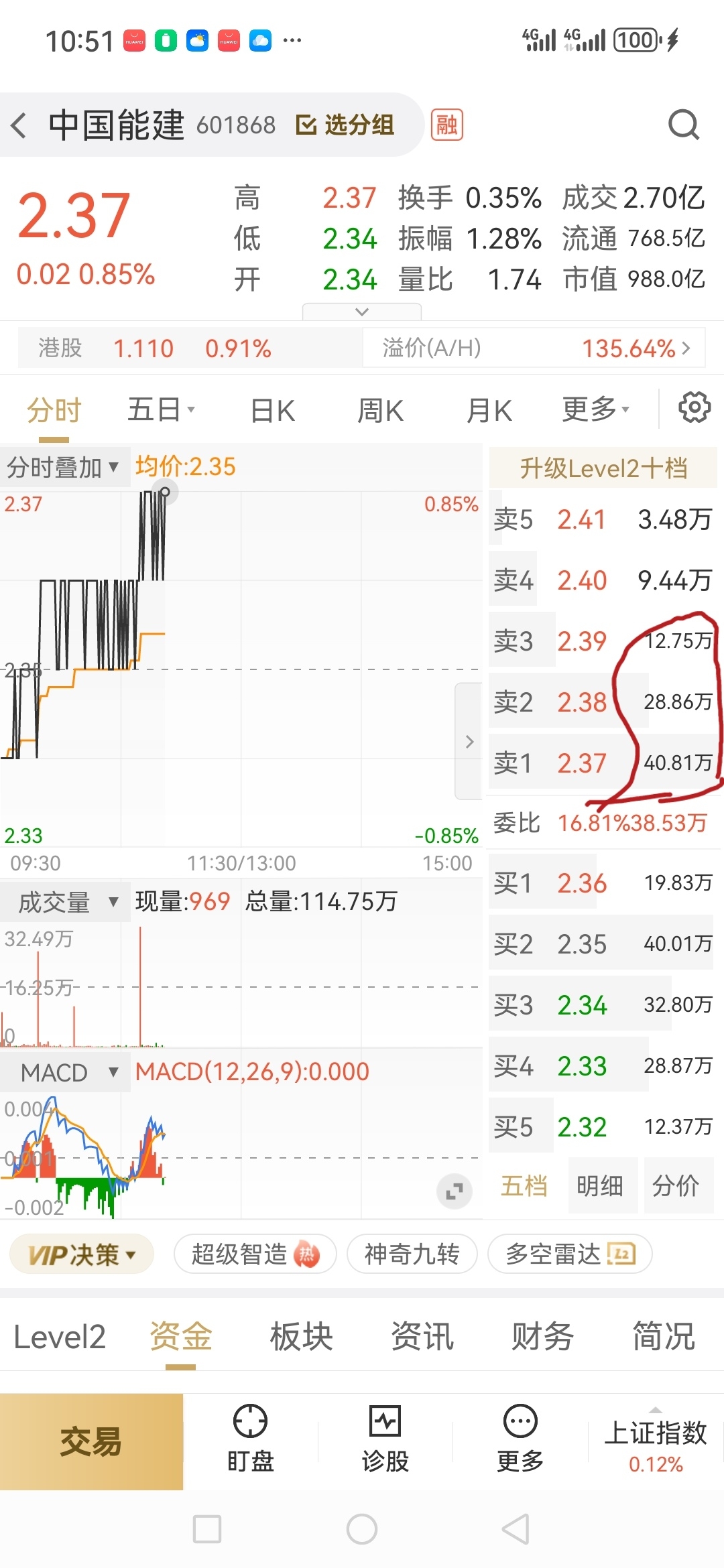
Task: Tap the 均价:2.35 label
Action: 186,466
